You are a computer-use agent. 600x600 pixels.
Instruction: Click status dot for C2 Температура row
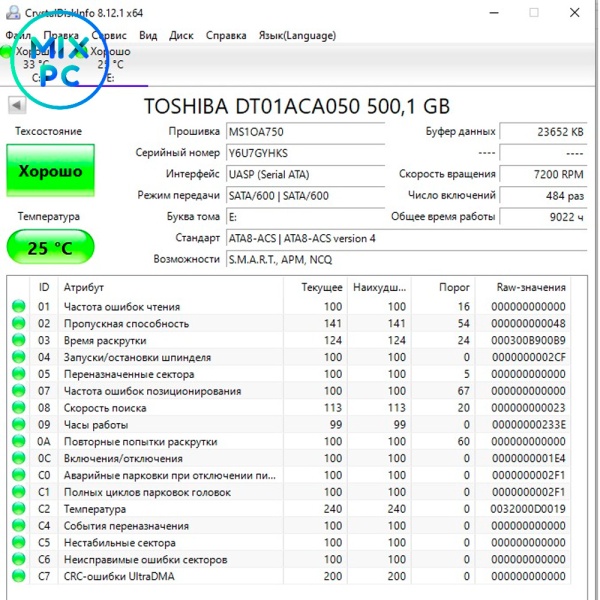pyautogui.click(x=18, y=508)
